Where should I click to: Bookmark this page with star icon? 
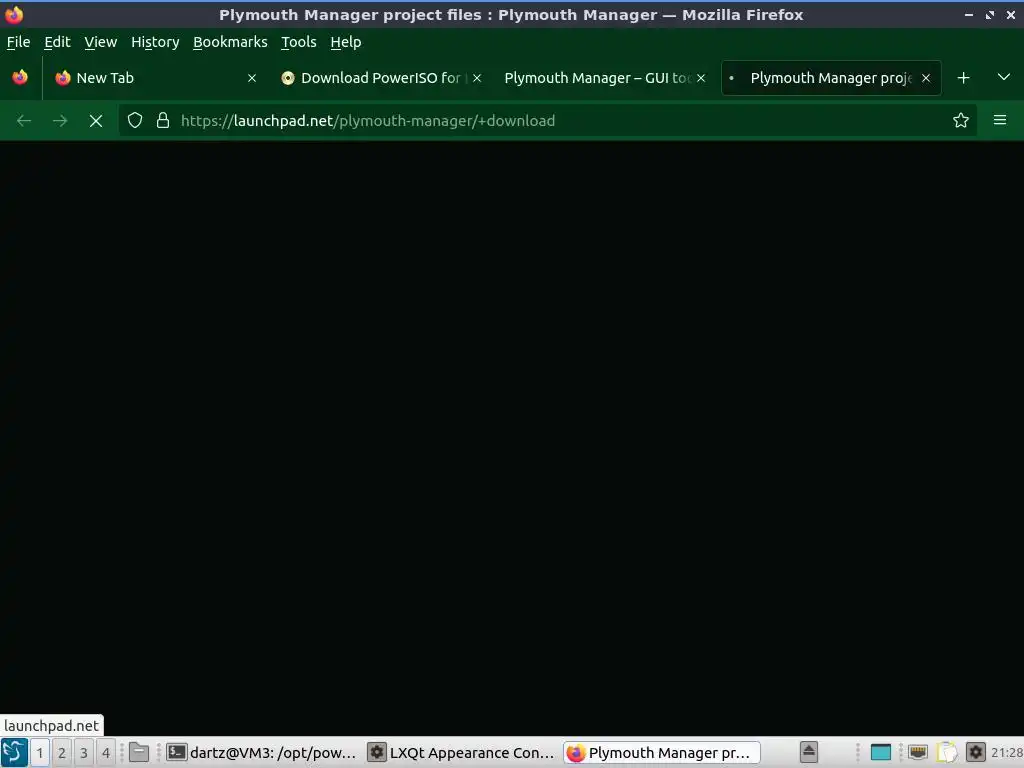tap(961, 120)
